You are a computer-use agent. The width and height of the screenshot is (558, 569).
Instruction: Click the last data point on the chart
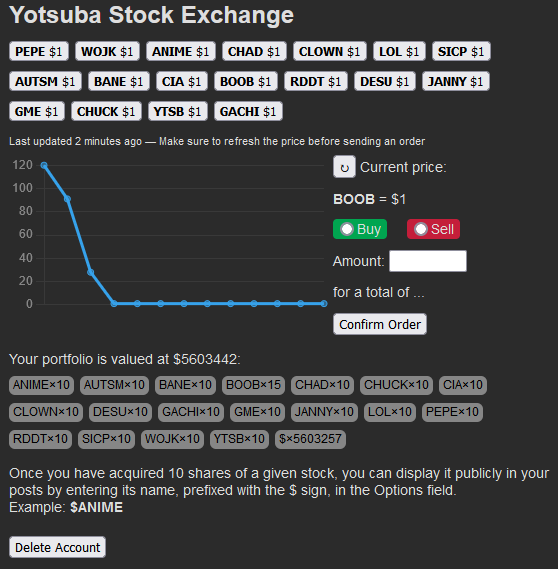(x=324, y=303)
